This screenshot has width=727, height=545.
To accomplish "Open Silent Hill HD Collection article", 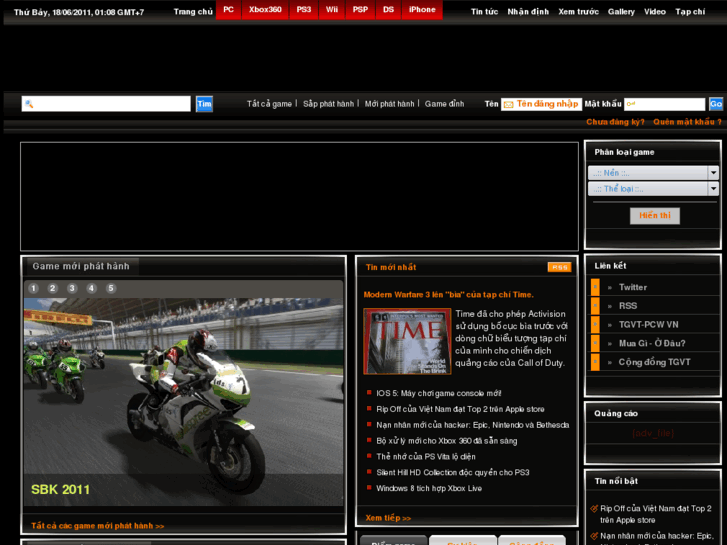I will point(453,472).
